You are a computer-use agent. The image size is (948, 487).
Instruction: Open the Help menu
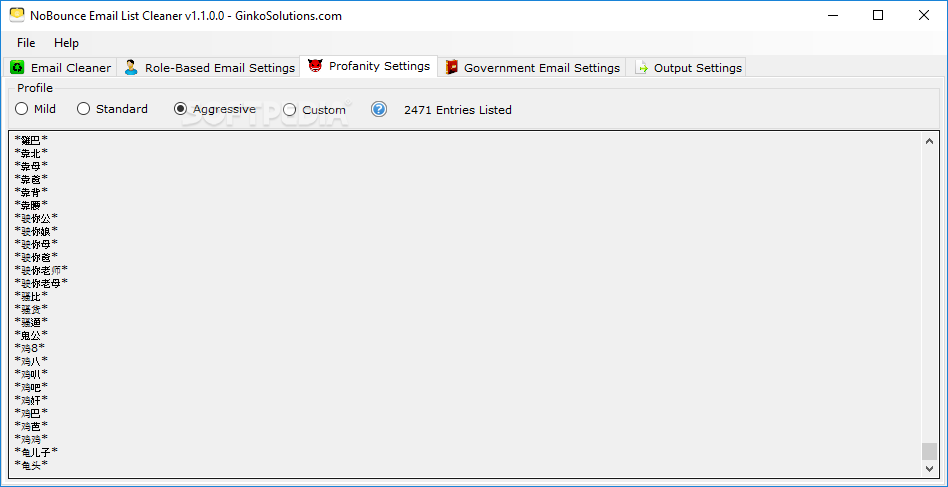(67, 43)
